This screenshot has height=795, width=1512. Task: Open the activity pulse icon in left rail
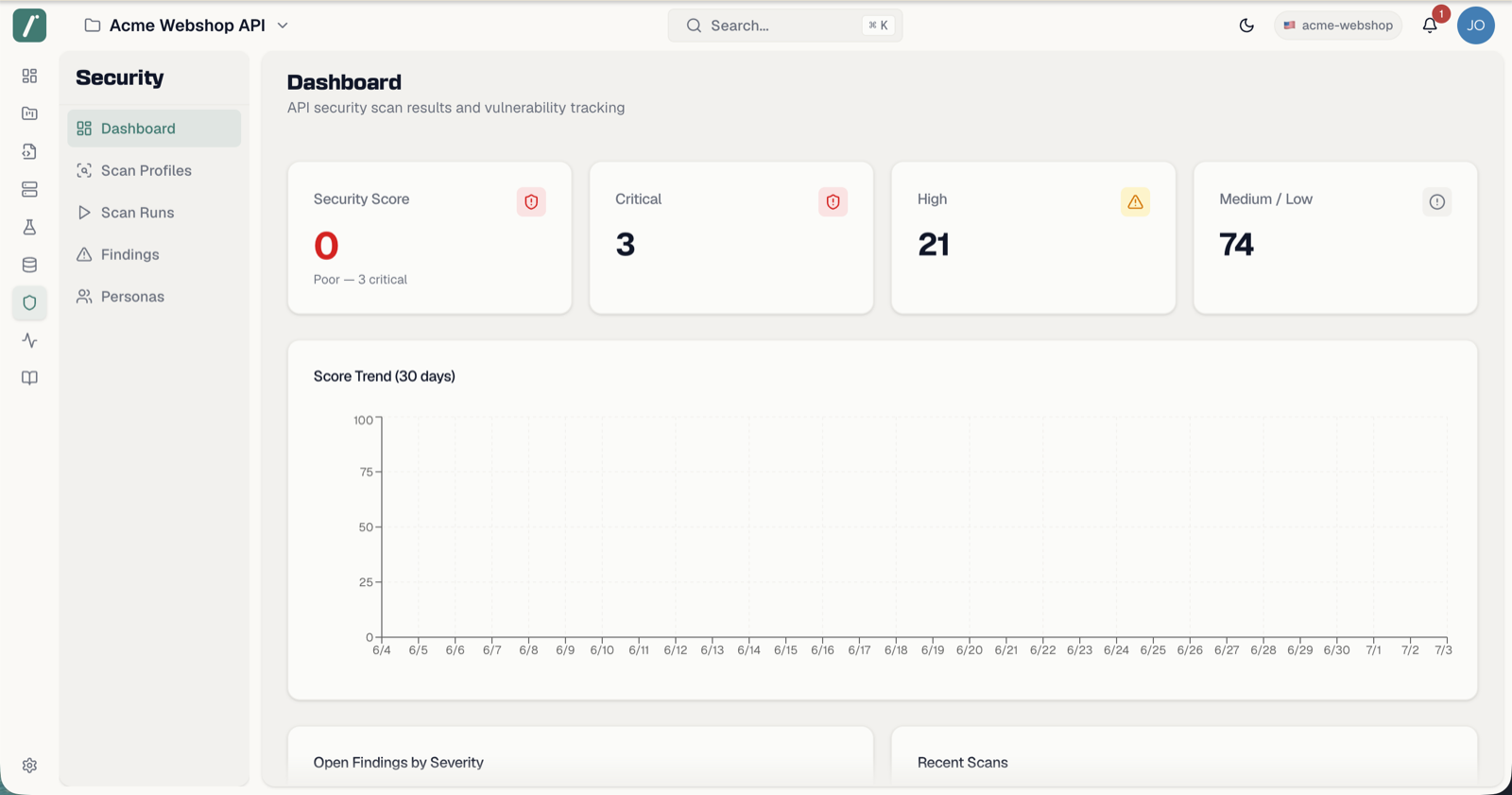(x=29, y=340)
